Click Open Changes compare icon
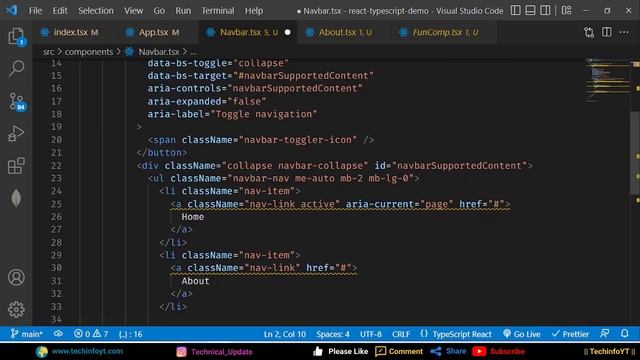Screen dimensions: 640x360 (x=589, y=32)
